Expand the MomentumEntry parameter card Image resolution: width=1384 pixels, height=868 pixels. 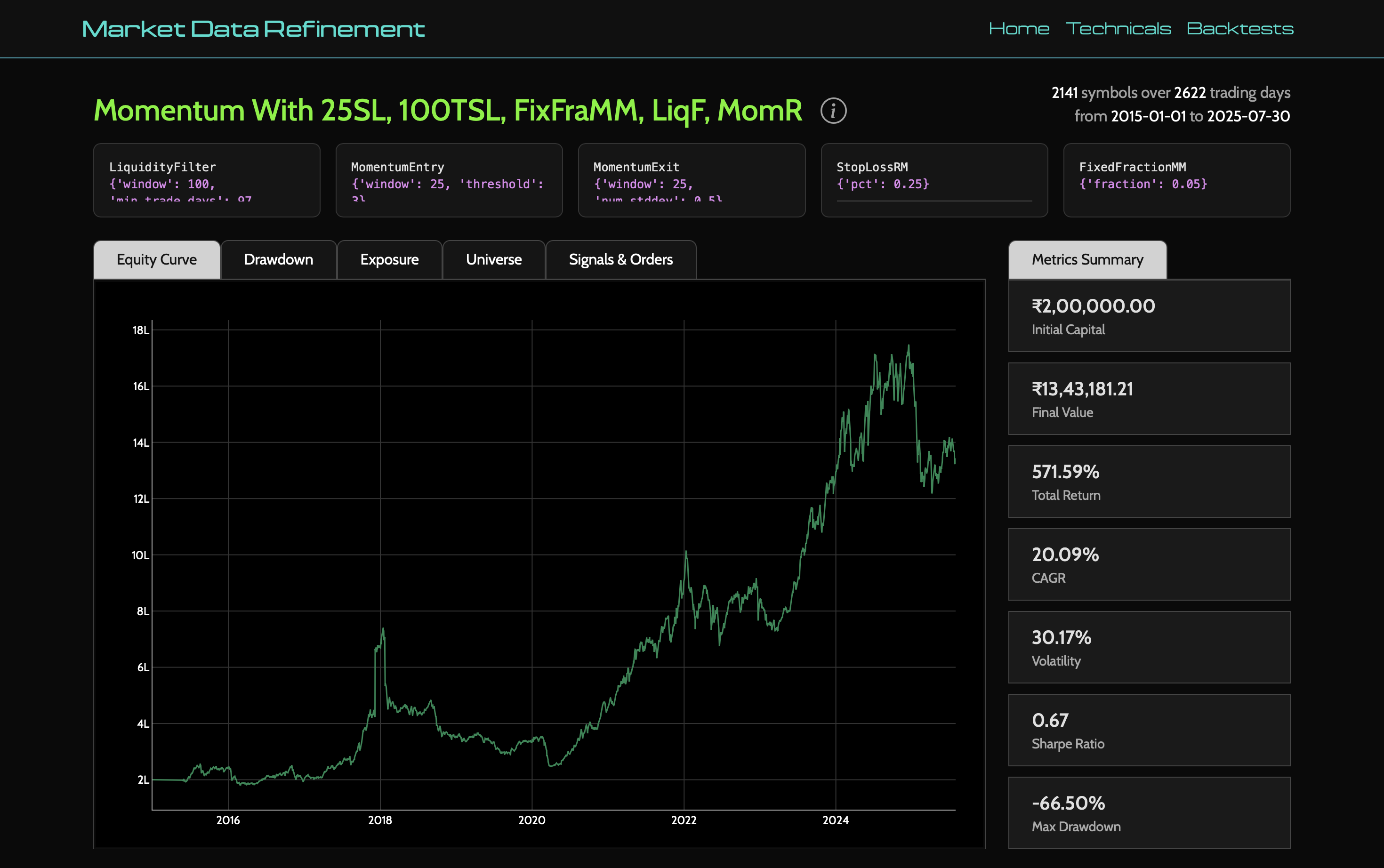[449, 180]
